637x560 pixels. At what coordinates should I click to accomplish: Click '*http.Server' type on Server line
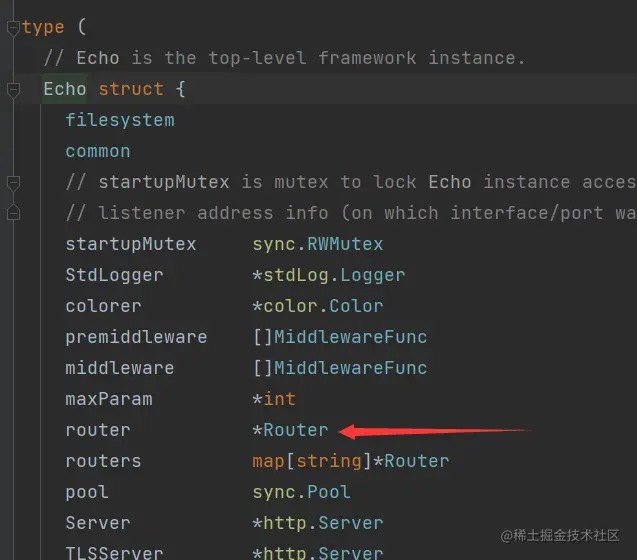coord(318,523)
